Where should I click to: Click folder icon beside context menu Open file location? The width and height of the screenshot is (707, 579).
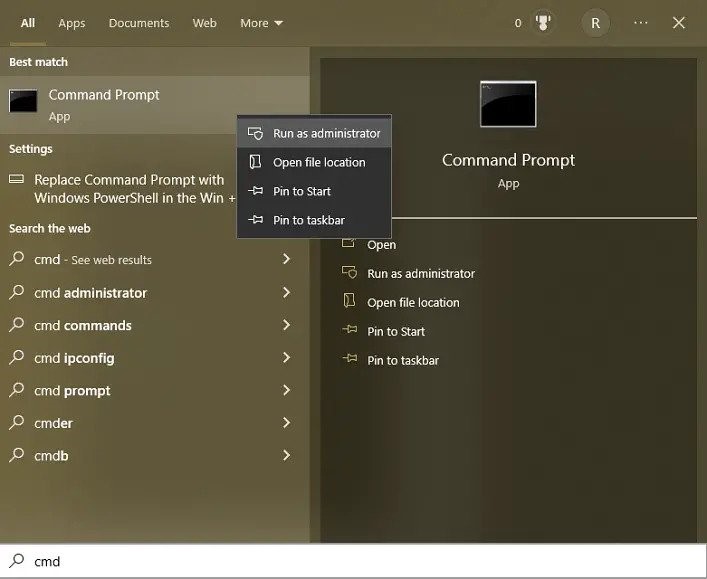pos(255,162)
